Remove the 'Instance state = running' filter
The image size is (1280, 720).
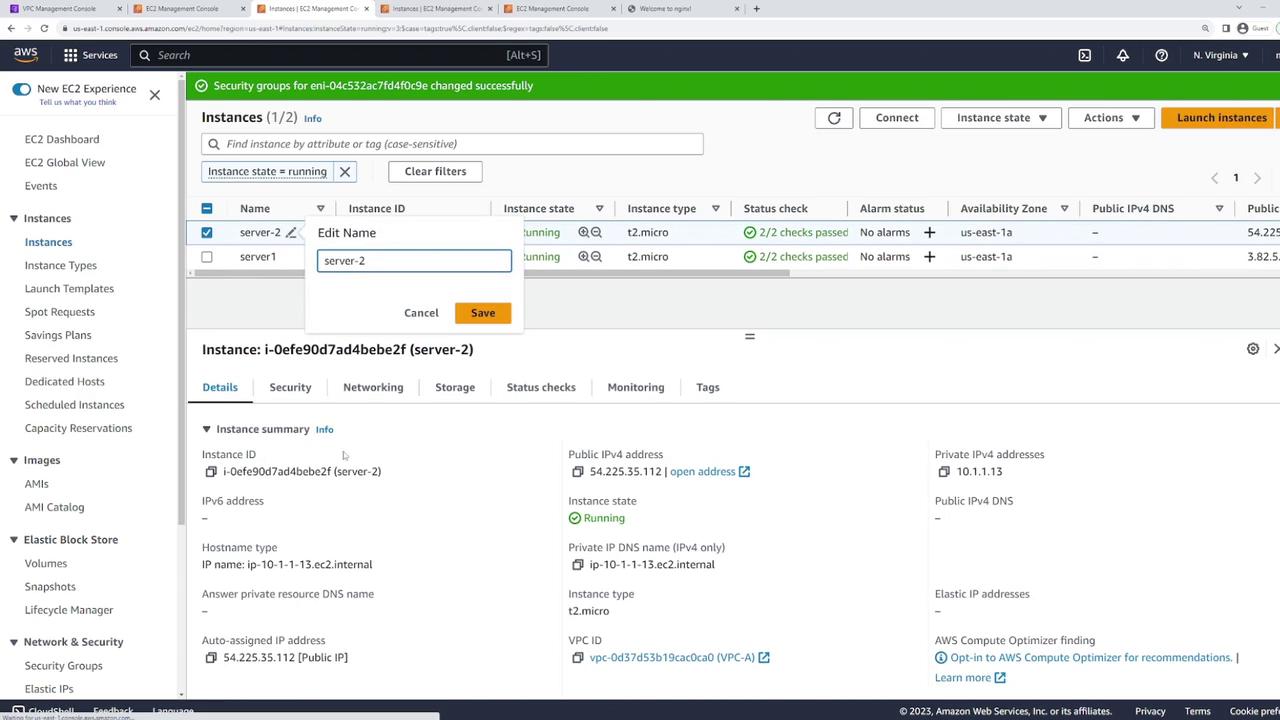tap(345, 172)
